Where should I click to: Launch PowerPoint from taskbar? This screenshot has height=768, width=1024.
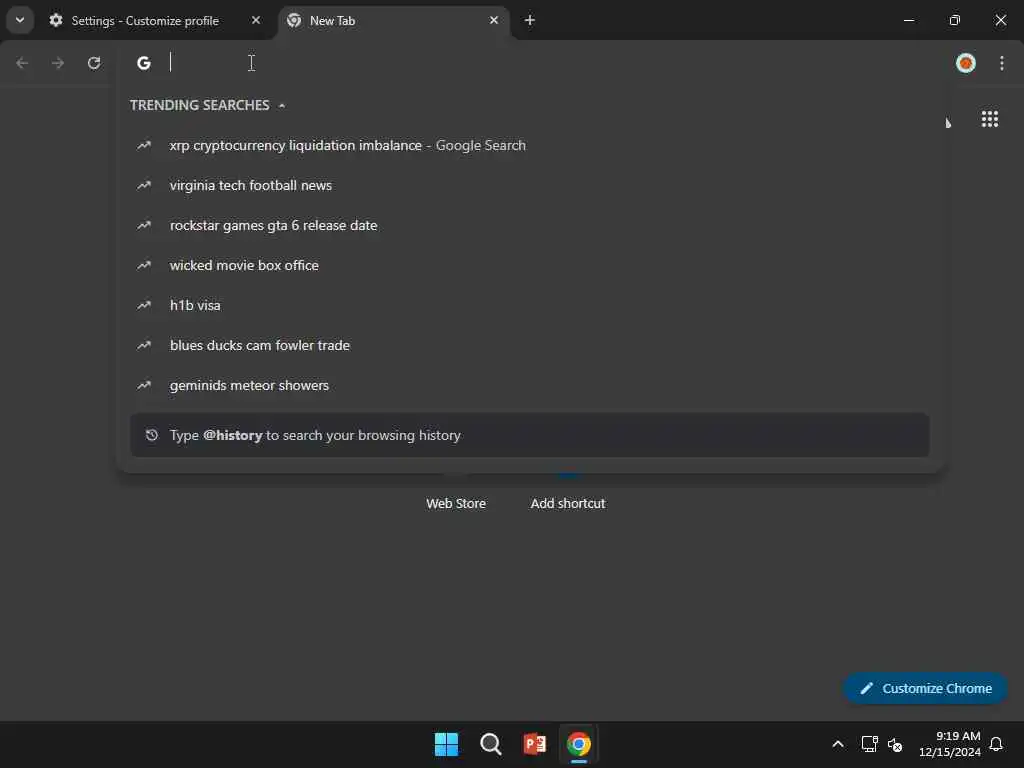[x=534, y=744]
